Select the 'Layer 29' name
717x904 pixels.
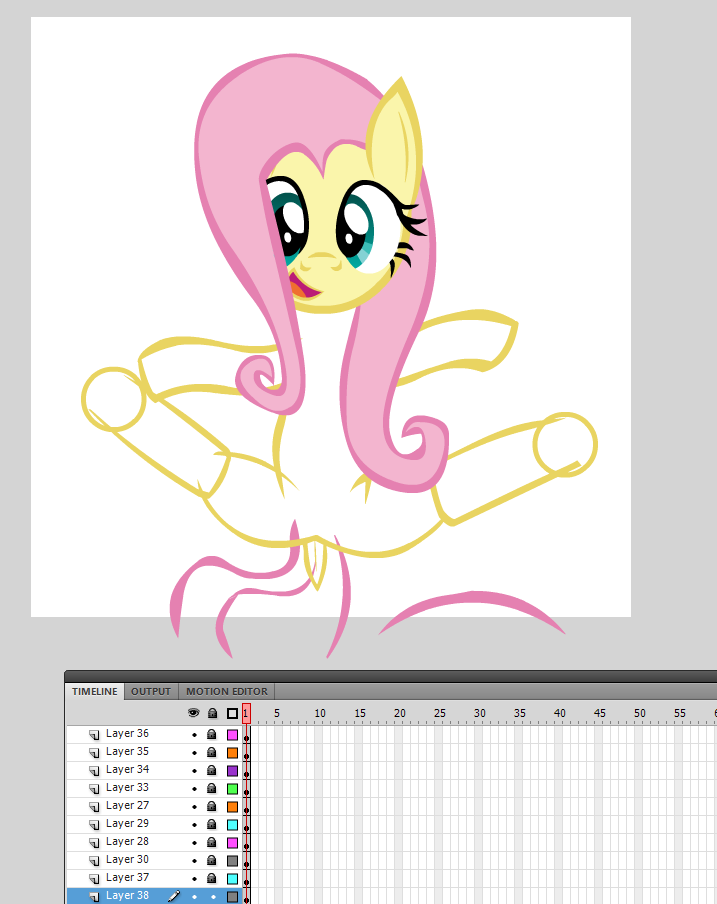pyautogui.click(x=127, y=823)
